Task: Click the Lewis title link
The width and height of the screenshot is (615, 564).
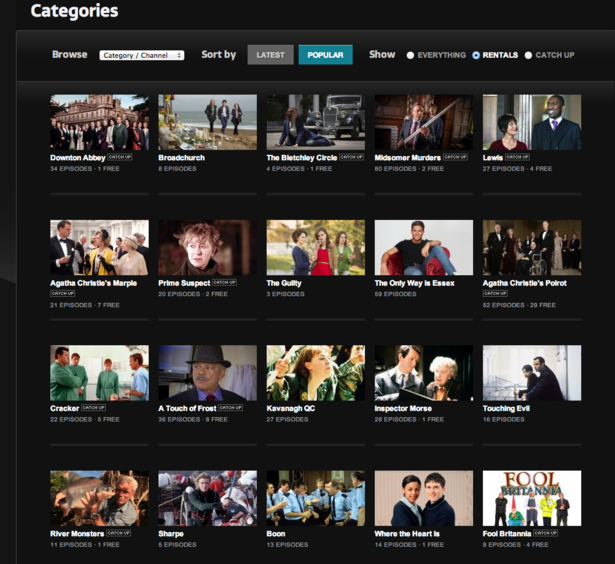Action: tap(493, 158)
